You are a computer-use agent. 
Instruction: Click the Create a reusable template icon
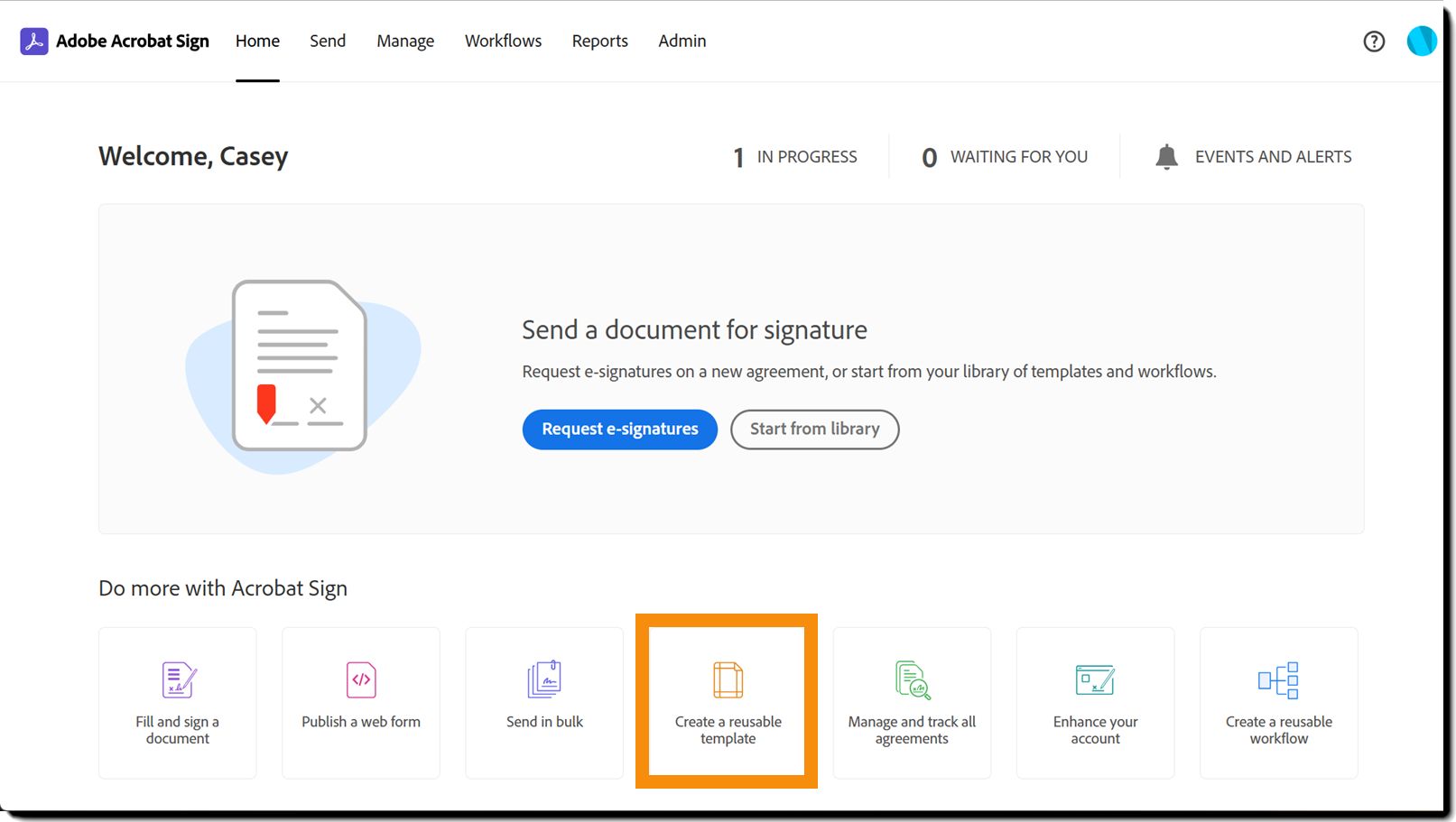tap(728, 680)
